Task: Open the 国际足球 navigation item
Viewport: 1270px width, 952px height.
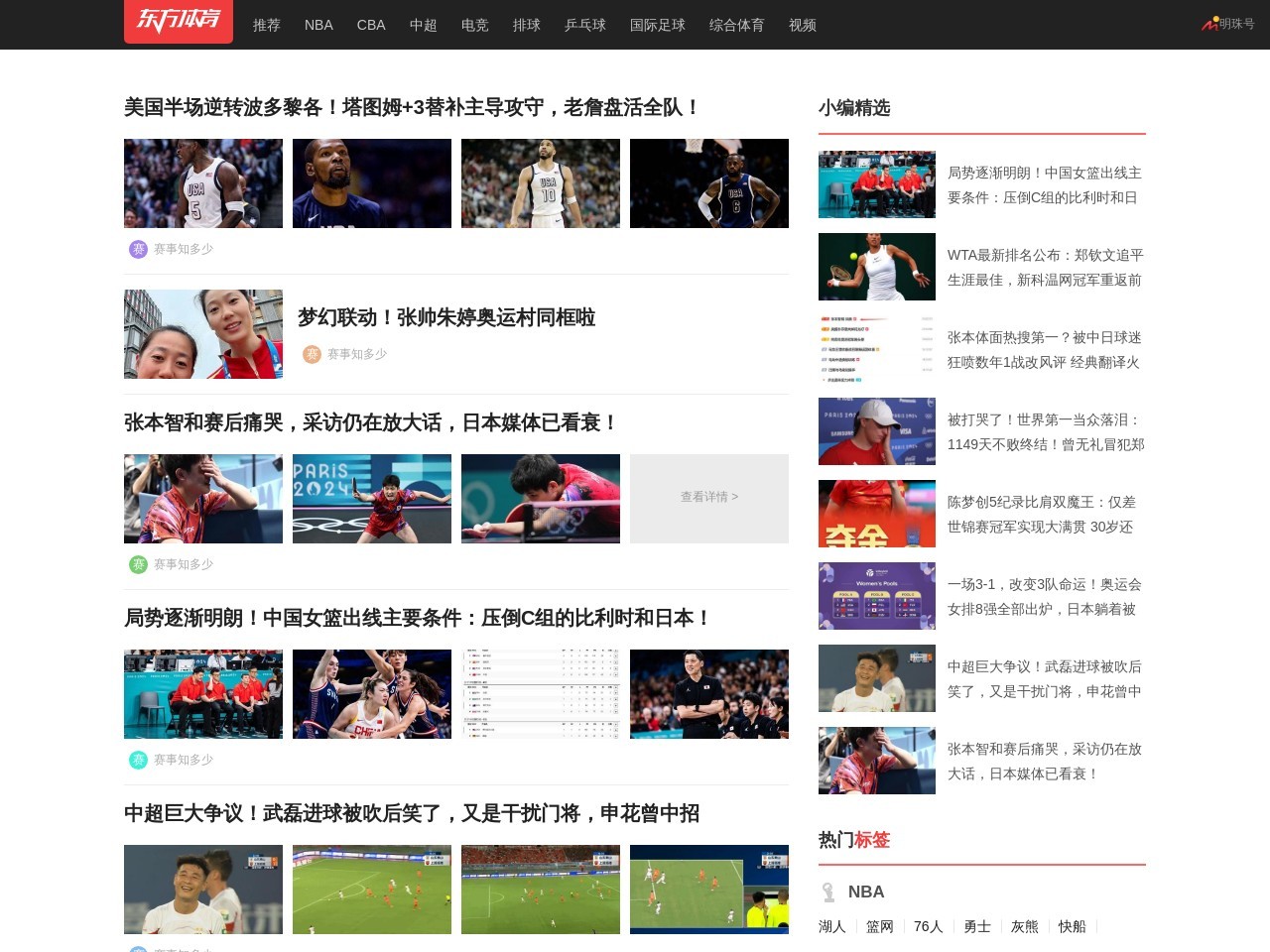Action: pos(657,25)
